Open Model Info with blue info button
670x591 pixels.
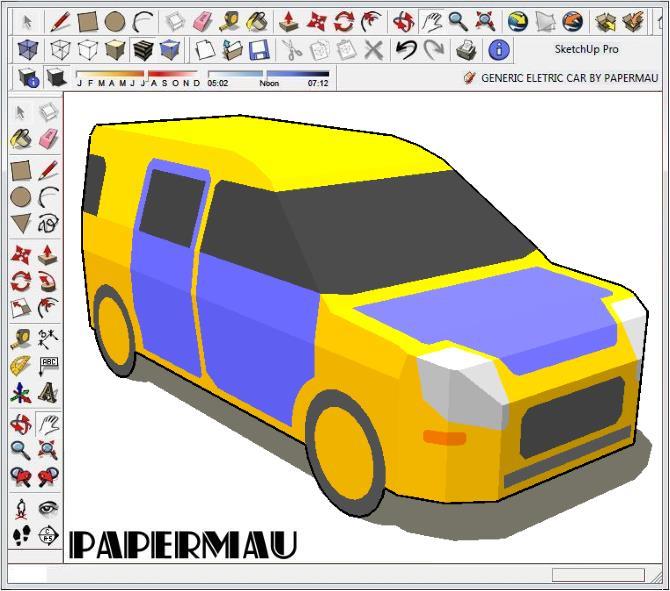pos(498,49)
